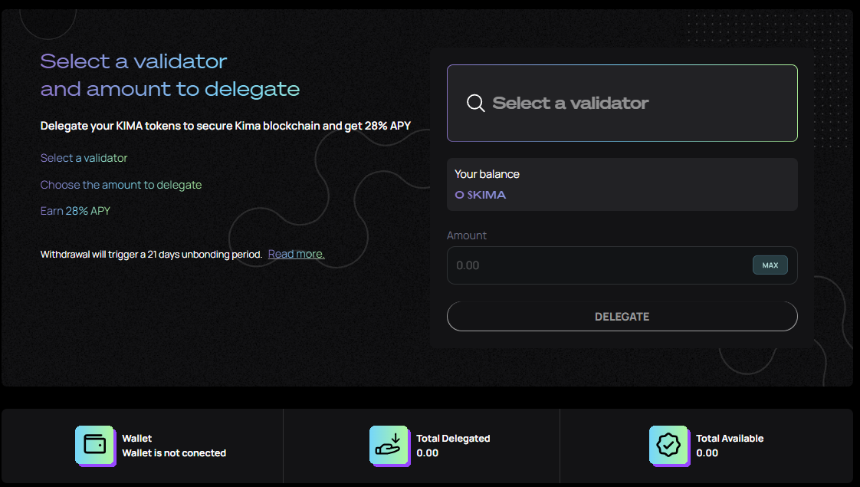Click the 0 $KIMA balance text
The height and width of the screenshot is (487, 860).
click(x=480, y=195)
